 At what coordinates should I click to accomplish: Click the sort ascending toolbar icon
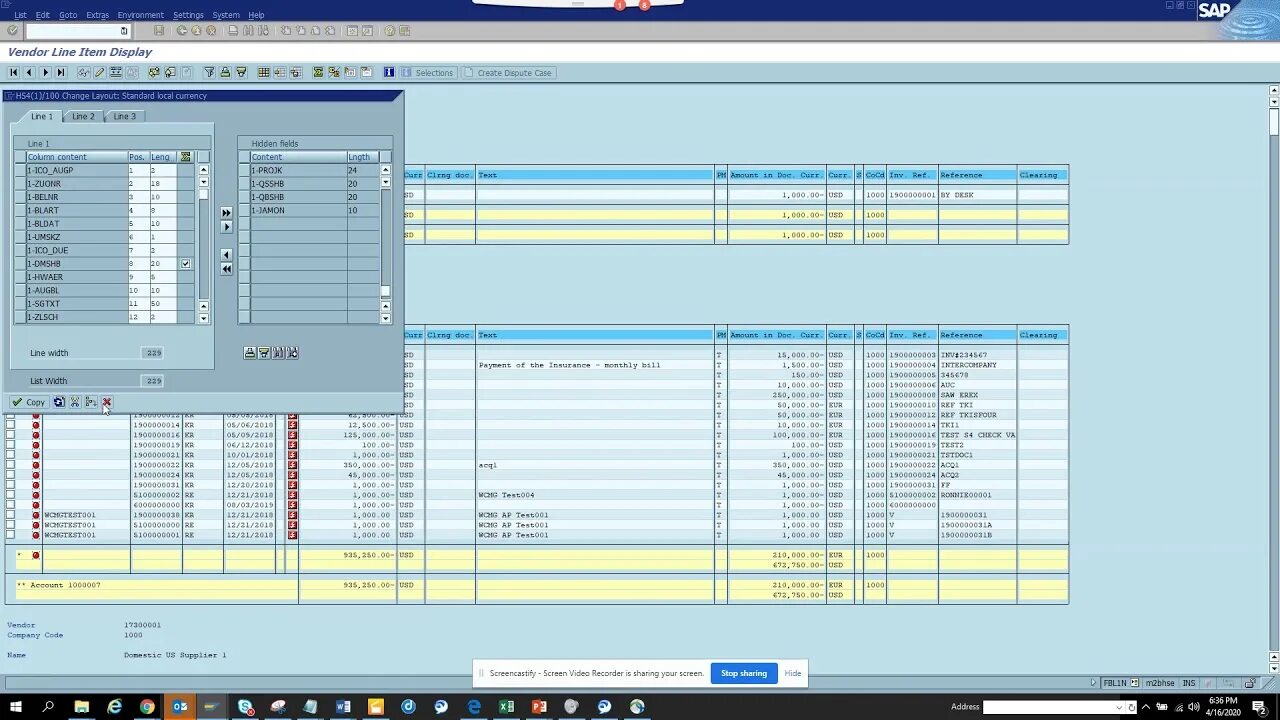[x=225, y=72]
